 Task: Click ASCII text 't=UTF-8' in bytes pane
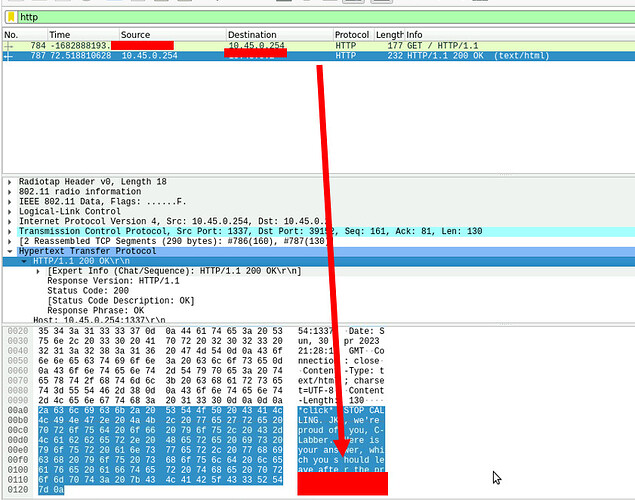point(315,391)
